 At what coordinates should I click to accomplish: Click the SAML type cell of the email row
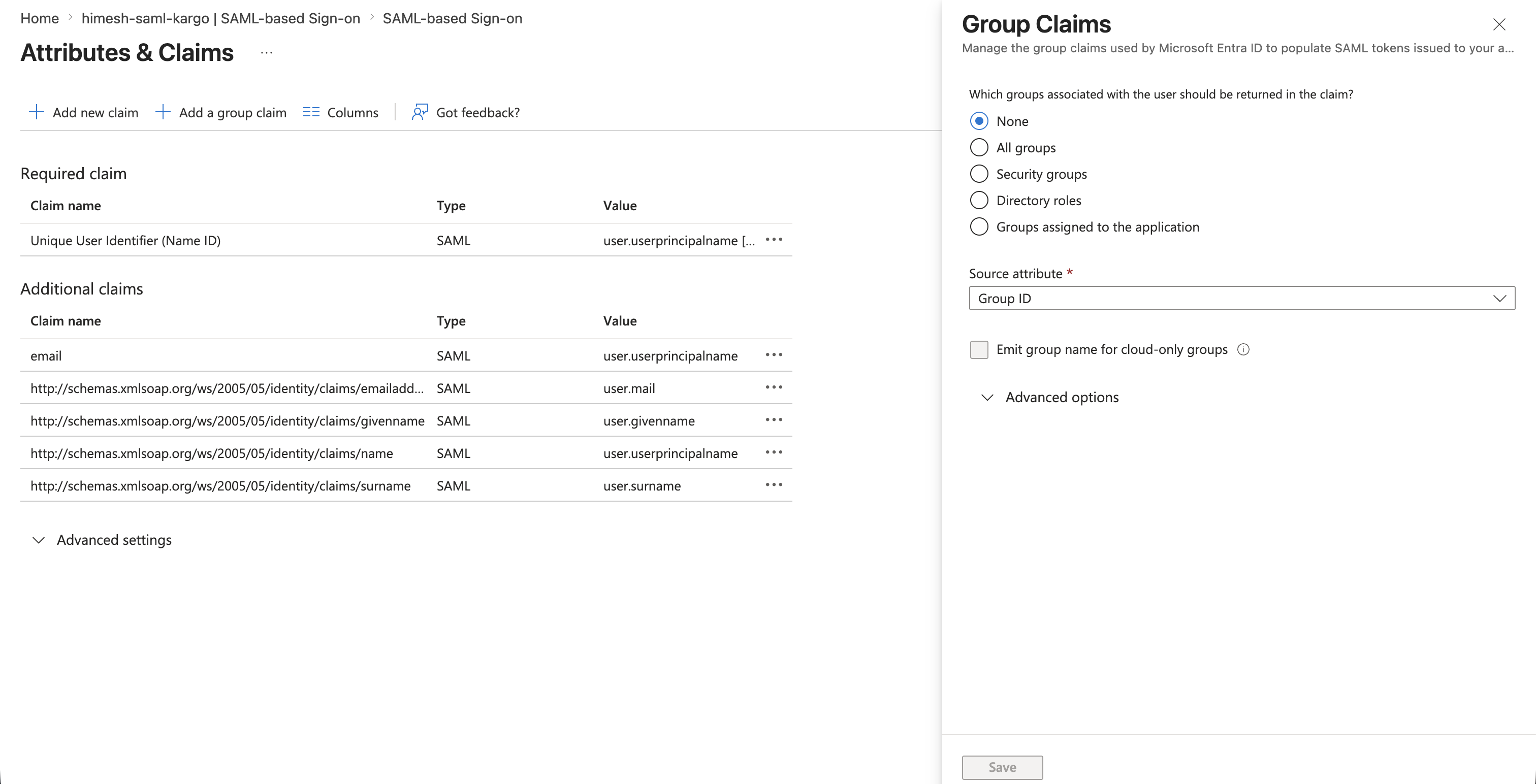tap(453, 356)
